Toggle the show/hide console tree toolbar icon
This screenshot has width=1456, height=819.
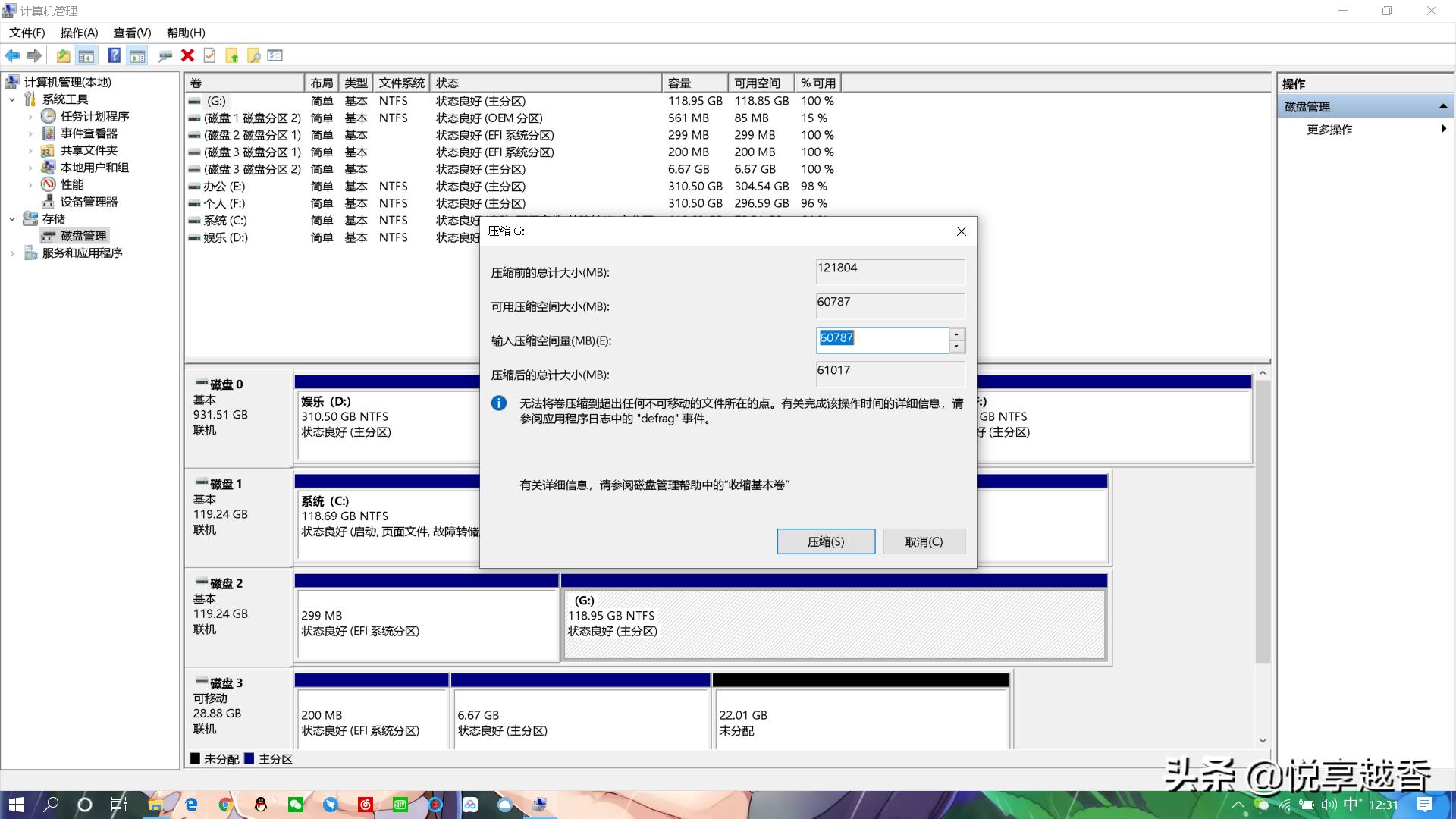86,55
